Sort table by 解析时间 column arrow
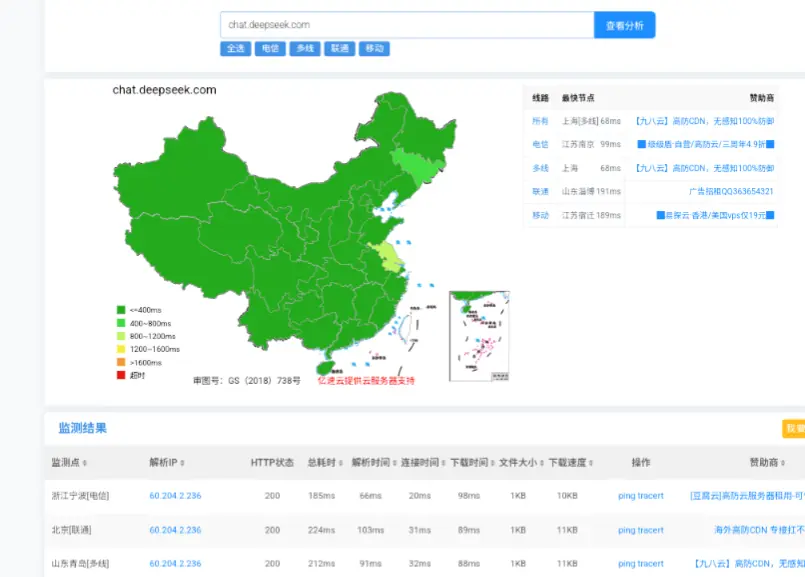This screenshot has width=805, height=577. pyautogui.click(x=394, y=463)
